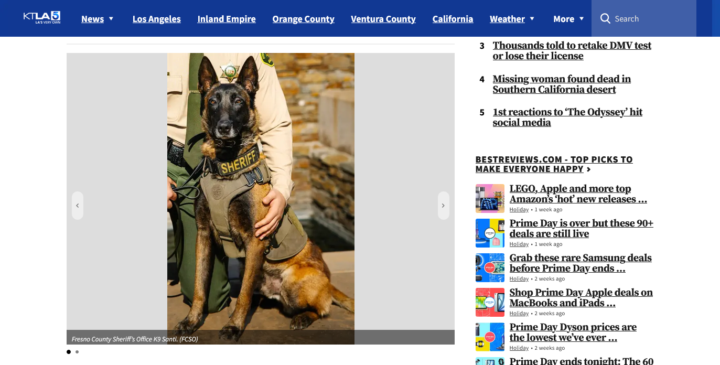
Task: Open 'Prime Day ends tonight: The 60' article
Action: coord(581,361)
